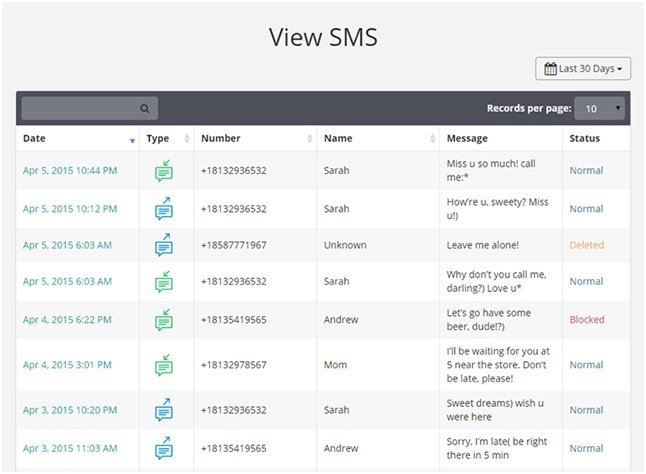Viewport: 646px width, 474px height.
Task: Click the name Unknown
Action: 345,245
